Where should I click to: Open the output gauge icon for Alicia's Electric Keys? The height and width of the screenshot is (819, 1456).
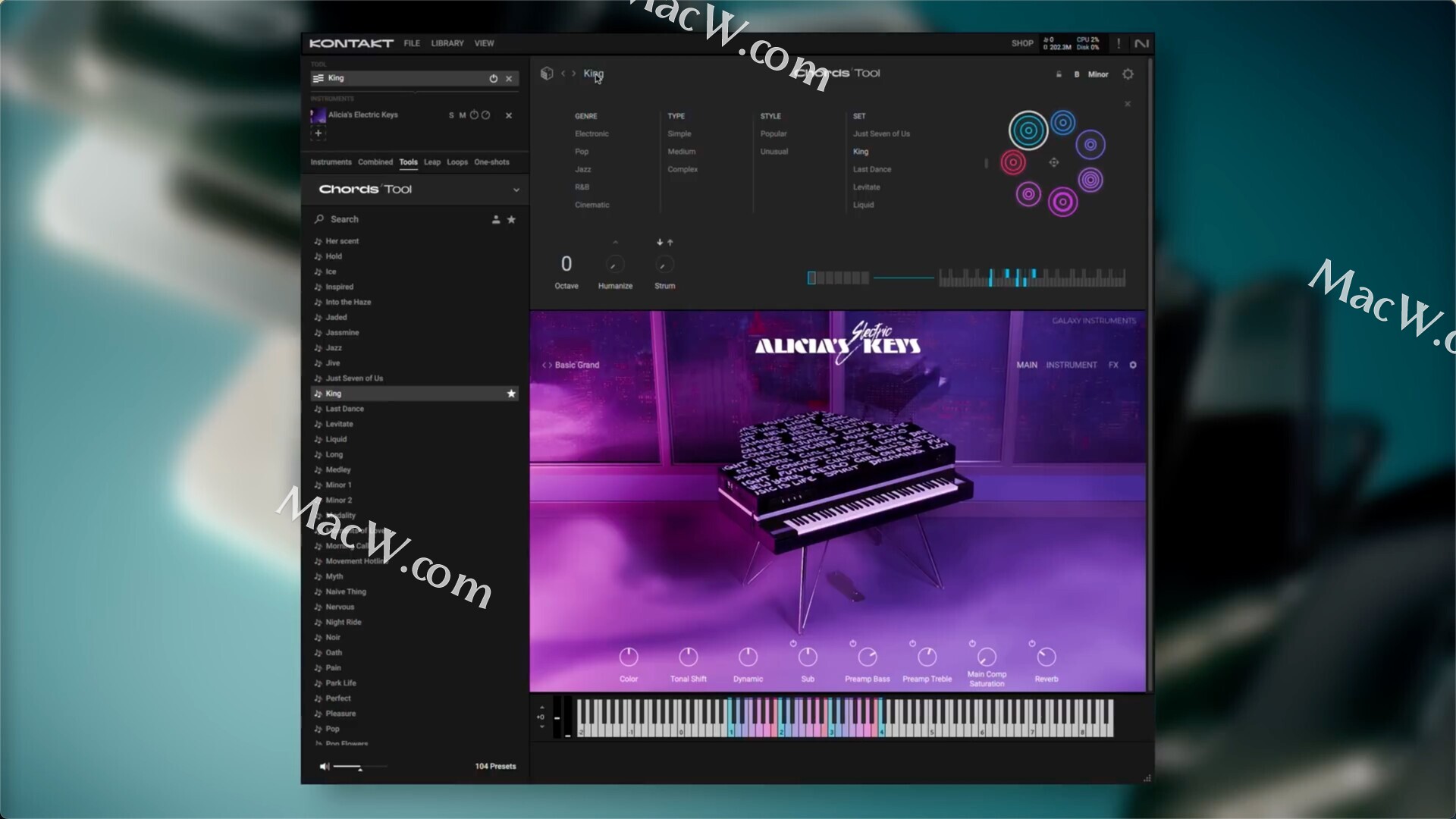pyautogui.click(x=486, y=115)
